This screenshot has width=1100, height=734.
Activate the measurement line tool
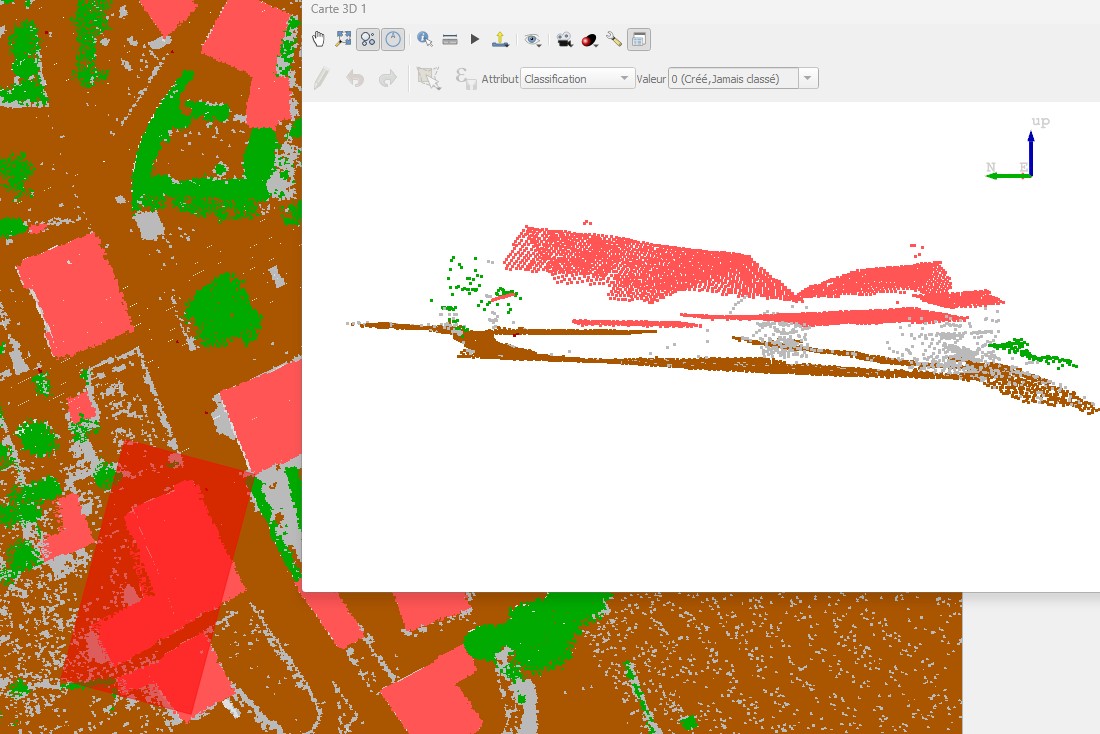450,39
